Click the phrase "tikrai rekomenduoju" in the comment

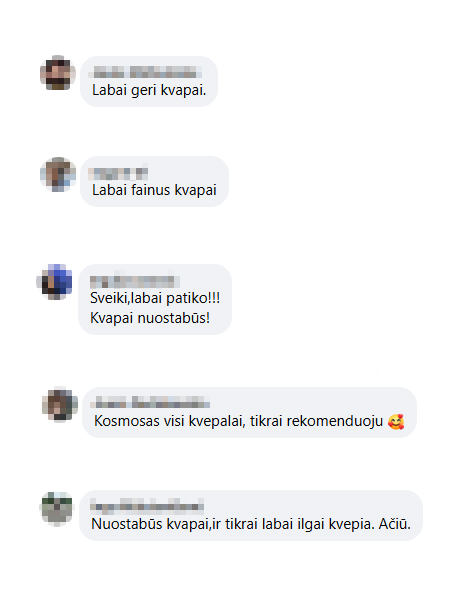tap(316, 421)
